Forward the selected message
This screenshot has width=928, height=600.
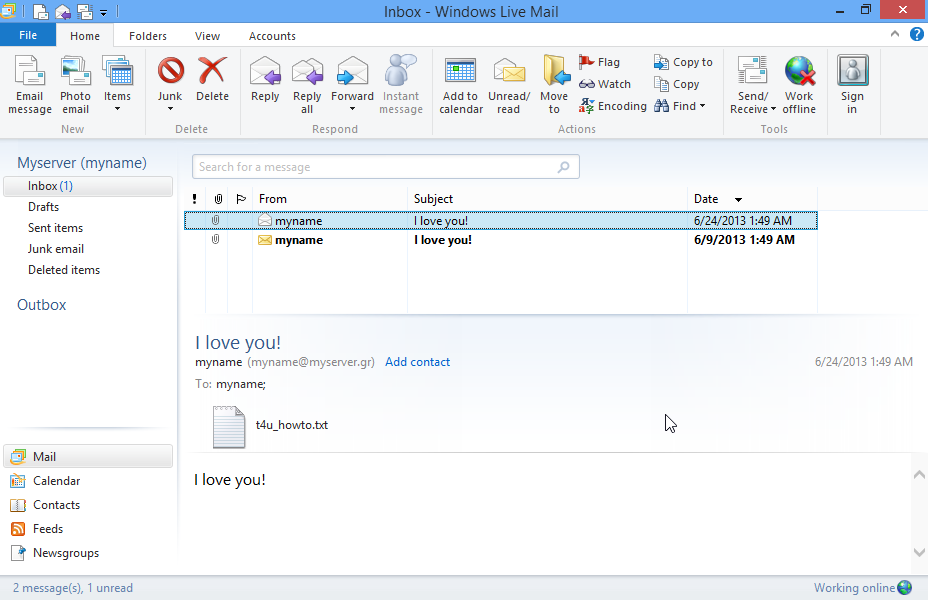[352, 79]
